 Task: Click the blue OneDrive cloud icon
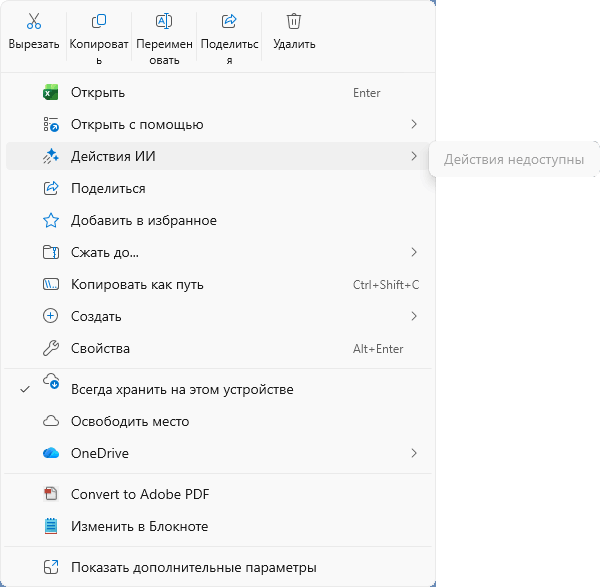(51, 453)
